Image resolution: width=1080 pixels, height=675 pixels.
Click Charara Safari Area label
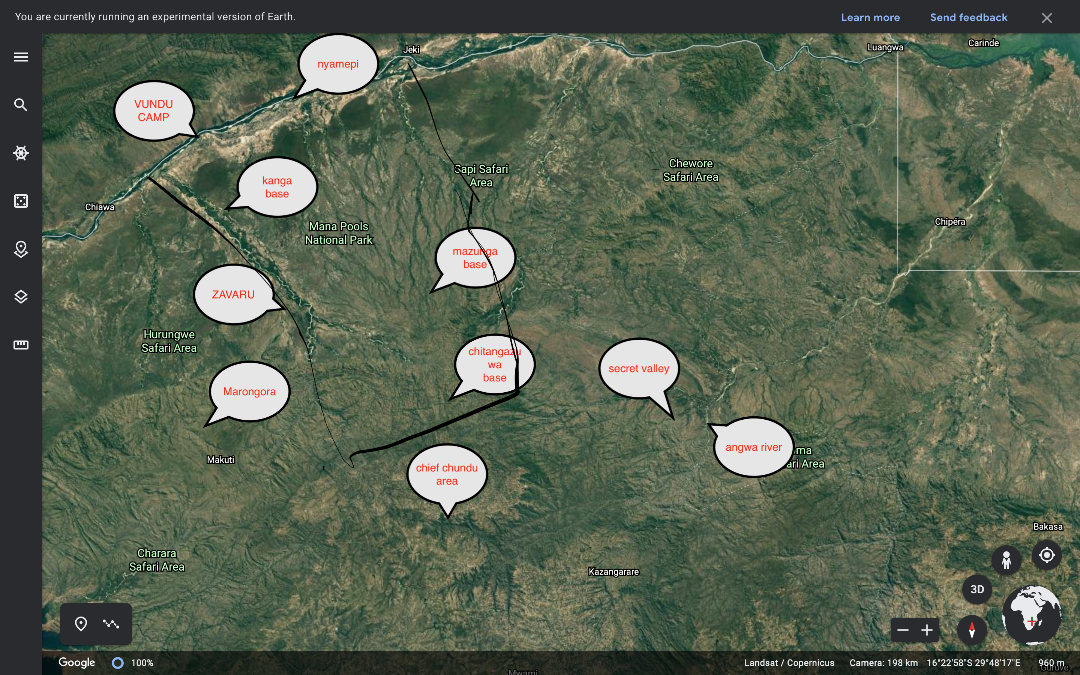click(x=157, y=560)
